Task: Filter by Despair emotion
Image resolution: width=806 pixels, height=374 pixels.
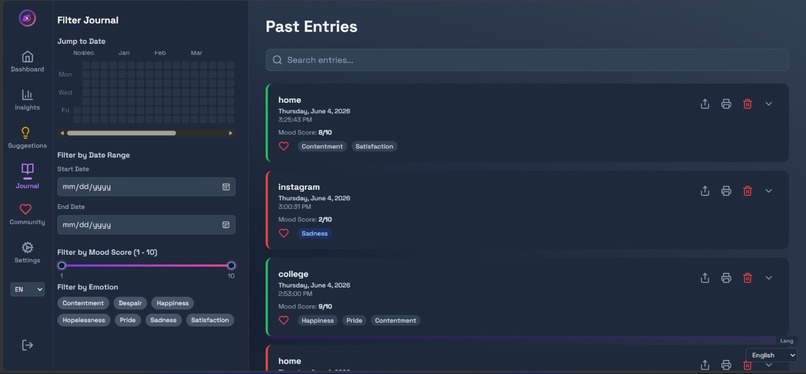Action: (x=131, y=303)
